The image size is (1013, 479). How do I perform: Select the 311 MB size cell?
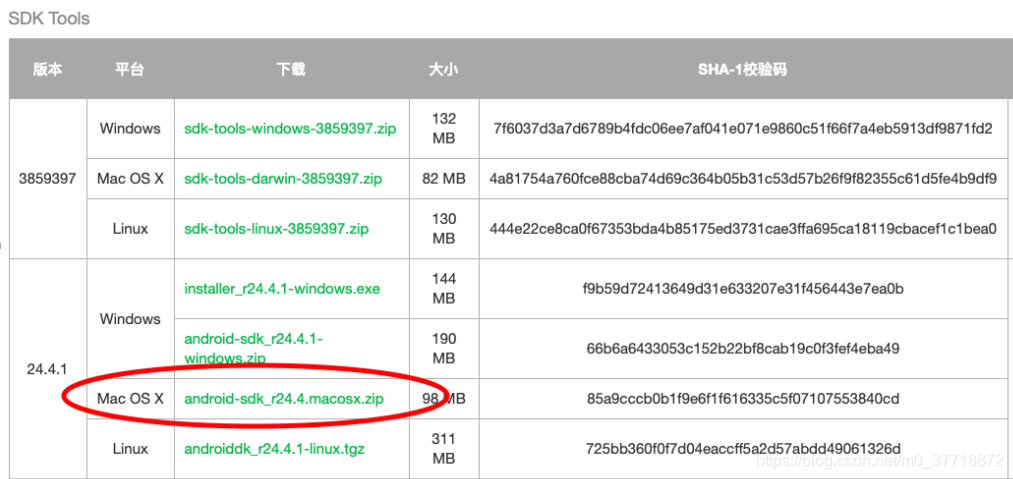pos(444,449)
